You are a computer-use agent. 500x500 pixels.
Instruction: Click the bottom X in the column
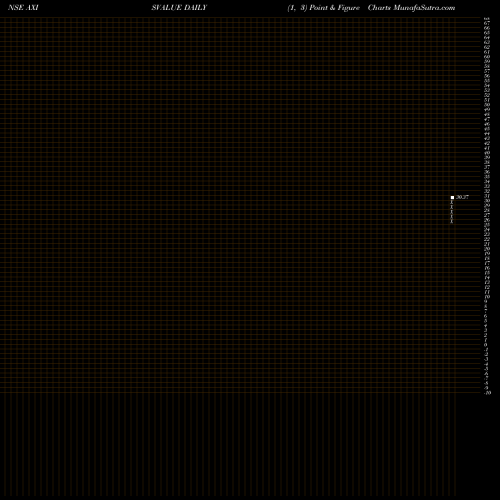(452, 221)
